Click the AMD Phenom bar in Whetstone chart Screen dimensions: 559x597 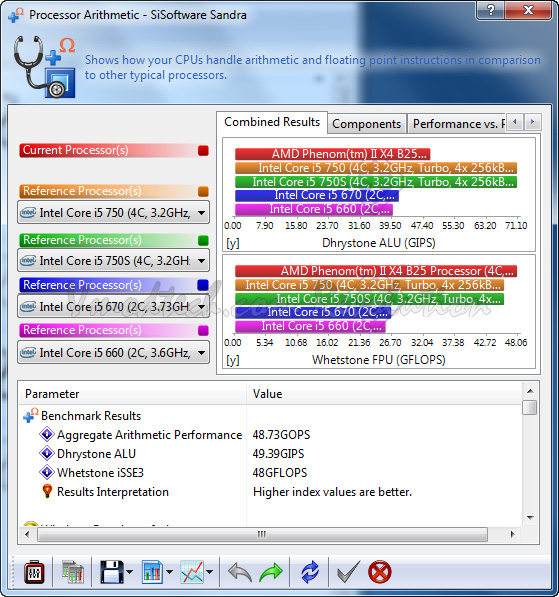point(376,271)
